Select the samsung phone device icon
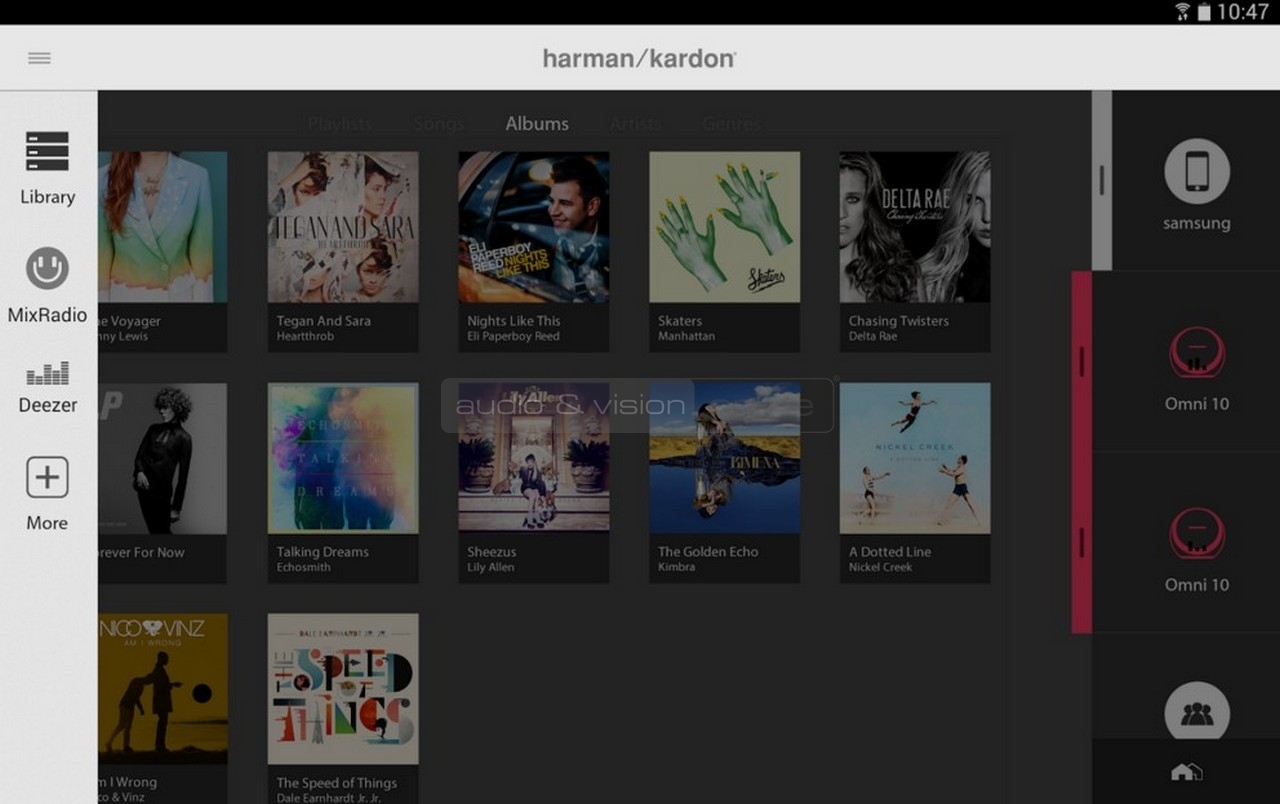1280x804 pixels. 1197,171
